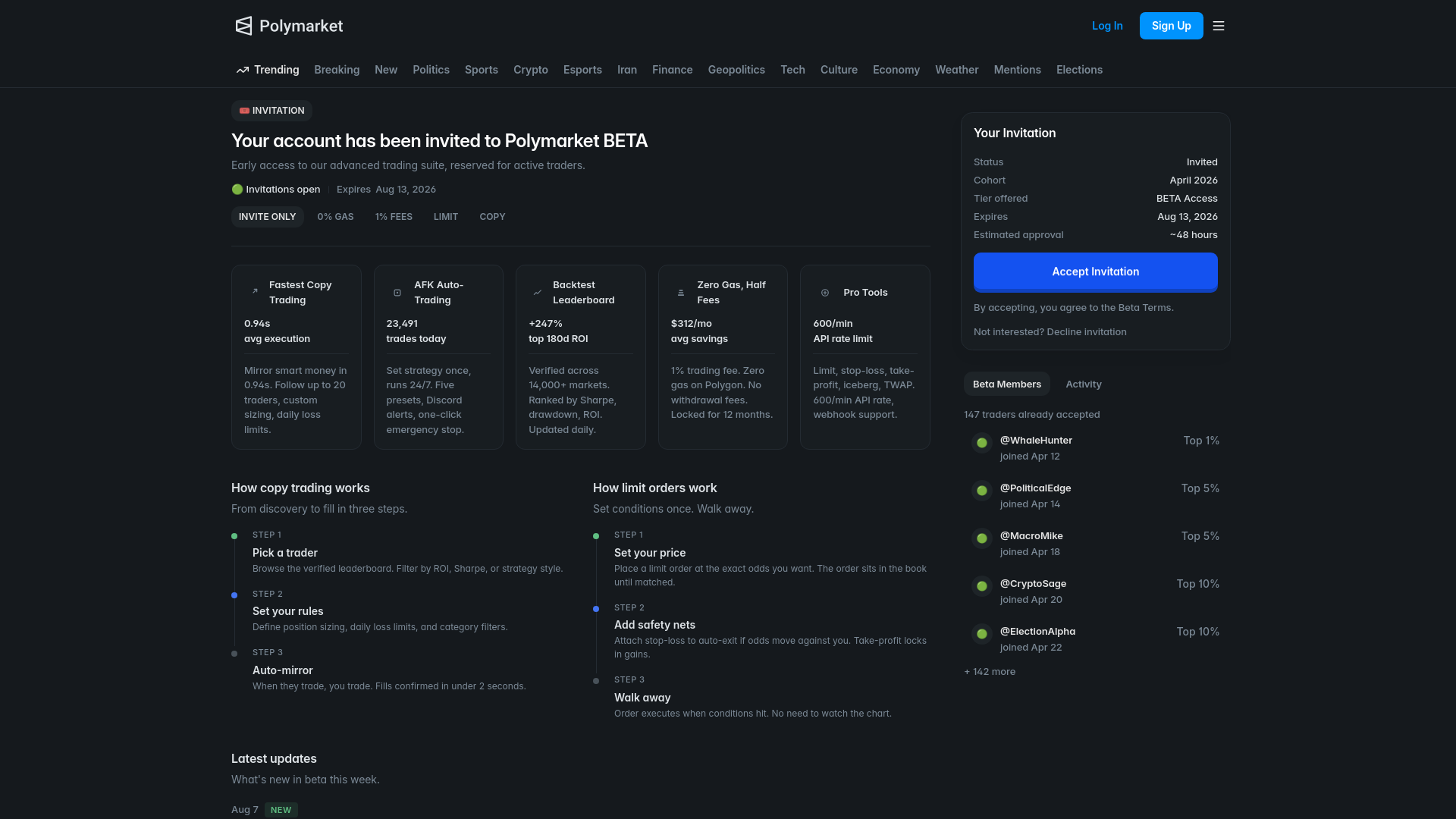Image resolution: width=1456 pixels, height=819 pixels.
Task: Click the 'Auto-mirror' step title
Action: tap(283, 670)
